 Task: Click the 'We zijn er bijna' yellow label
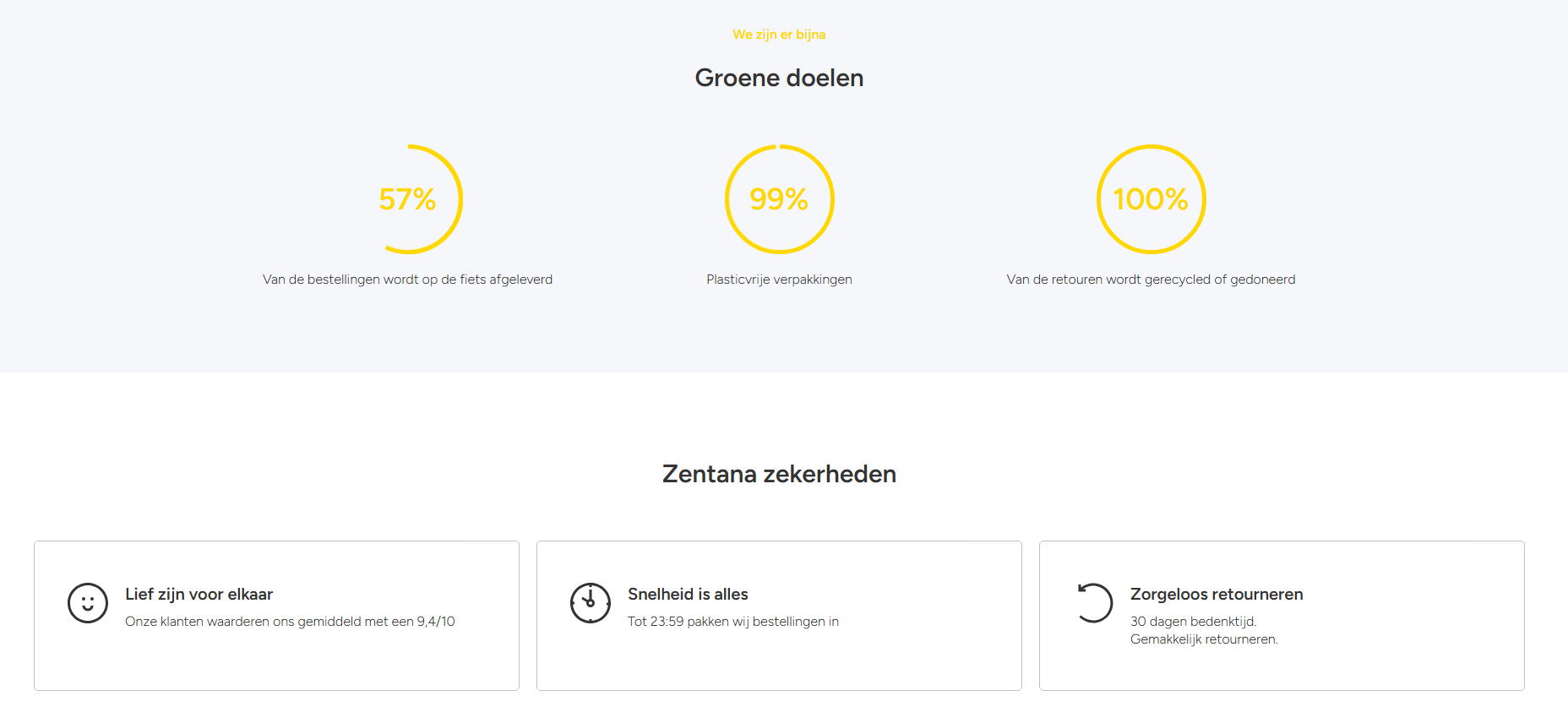779,35
